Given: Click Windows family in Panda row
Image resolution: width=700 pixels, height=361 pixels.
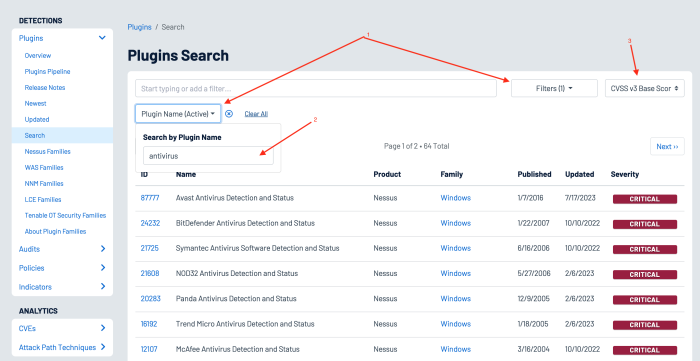Looking at the screenshot, I should coord(455,298).
